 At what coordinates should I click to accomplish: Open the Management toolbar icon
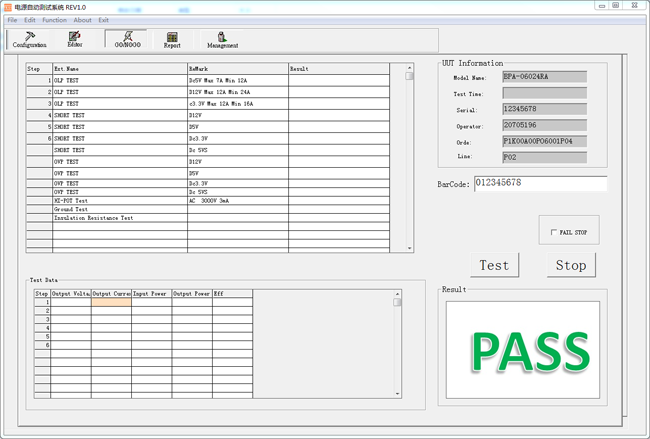223,40
